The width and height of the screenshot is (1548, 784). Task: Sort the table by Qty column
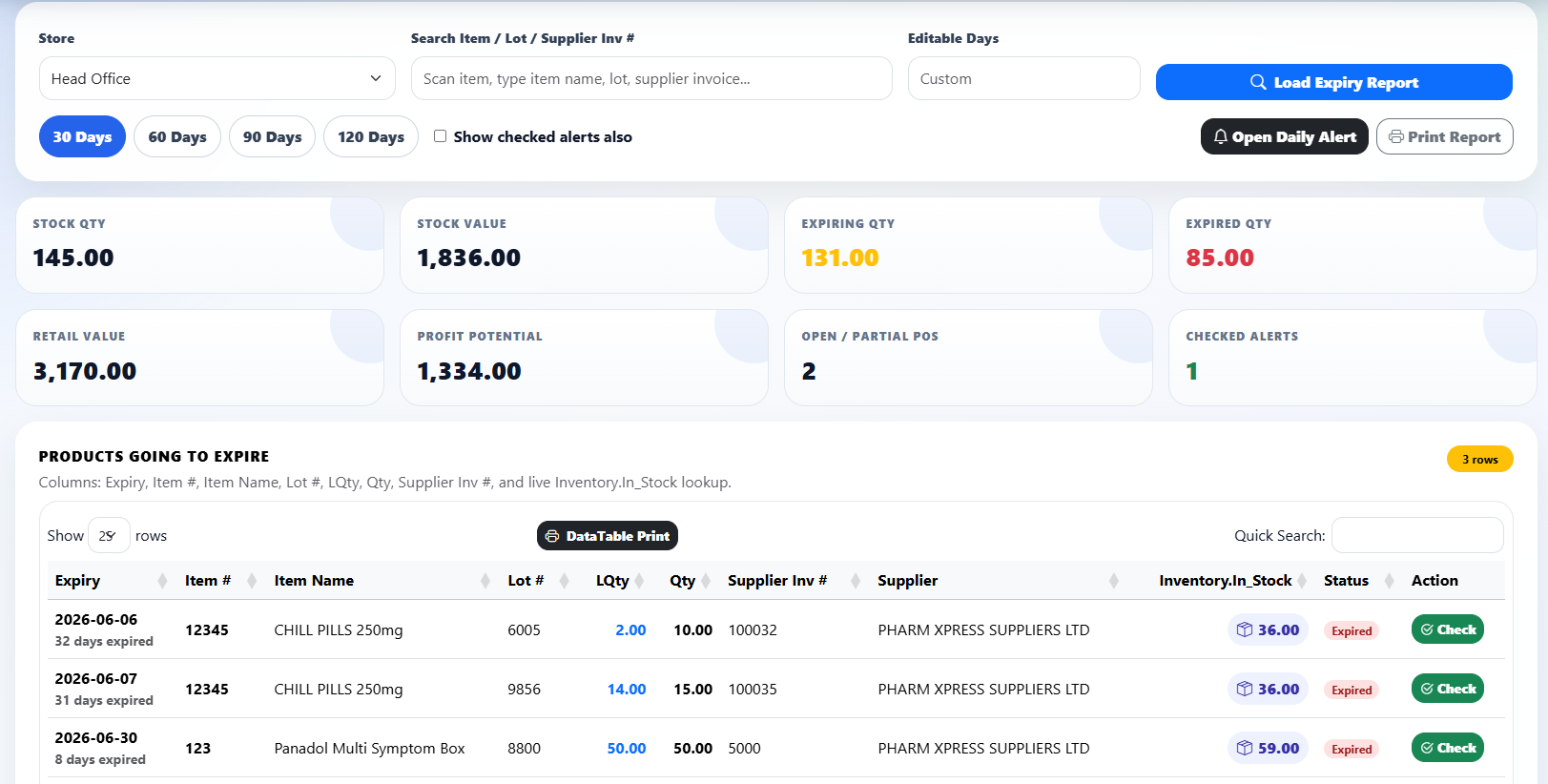(x=688, y=581)
